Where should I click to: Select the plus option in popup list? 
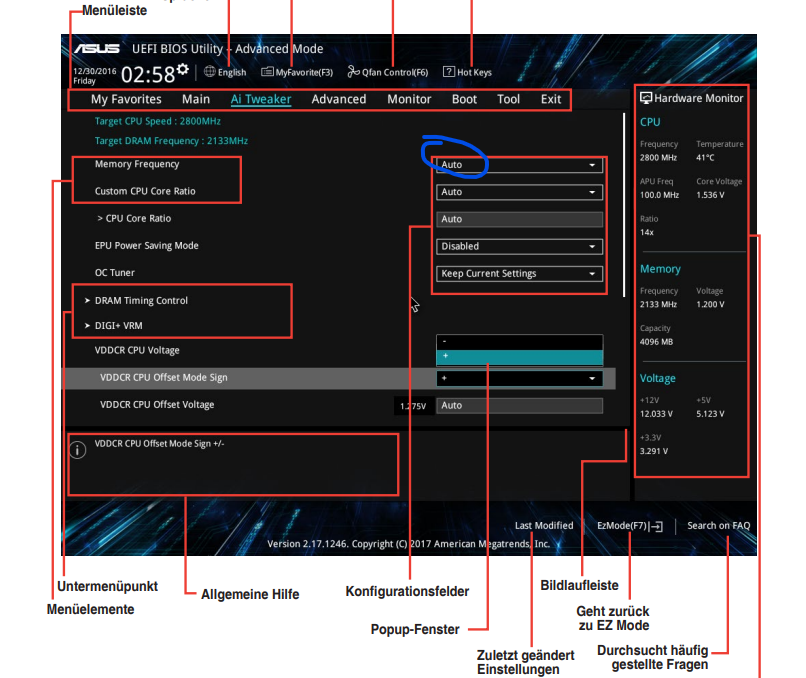pyautogui.click(x=519, y=356)
